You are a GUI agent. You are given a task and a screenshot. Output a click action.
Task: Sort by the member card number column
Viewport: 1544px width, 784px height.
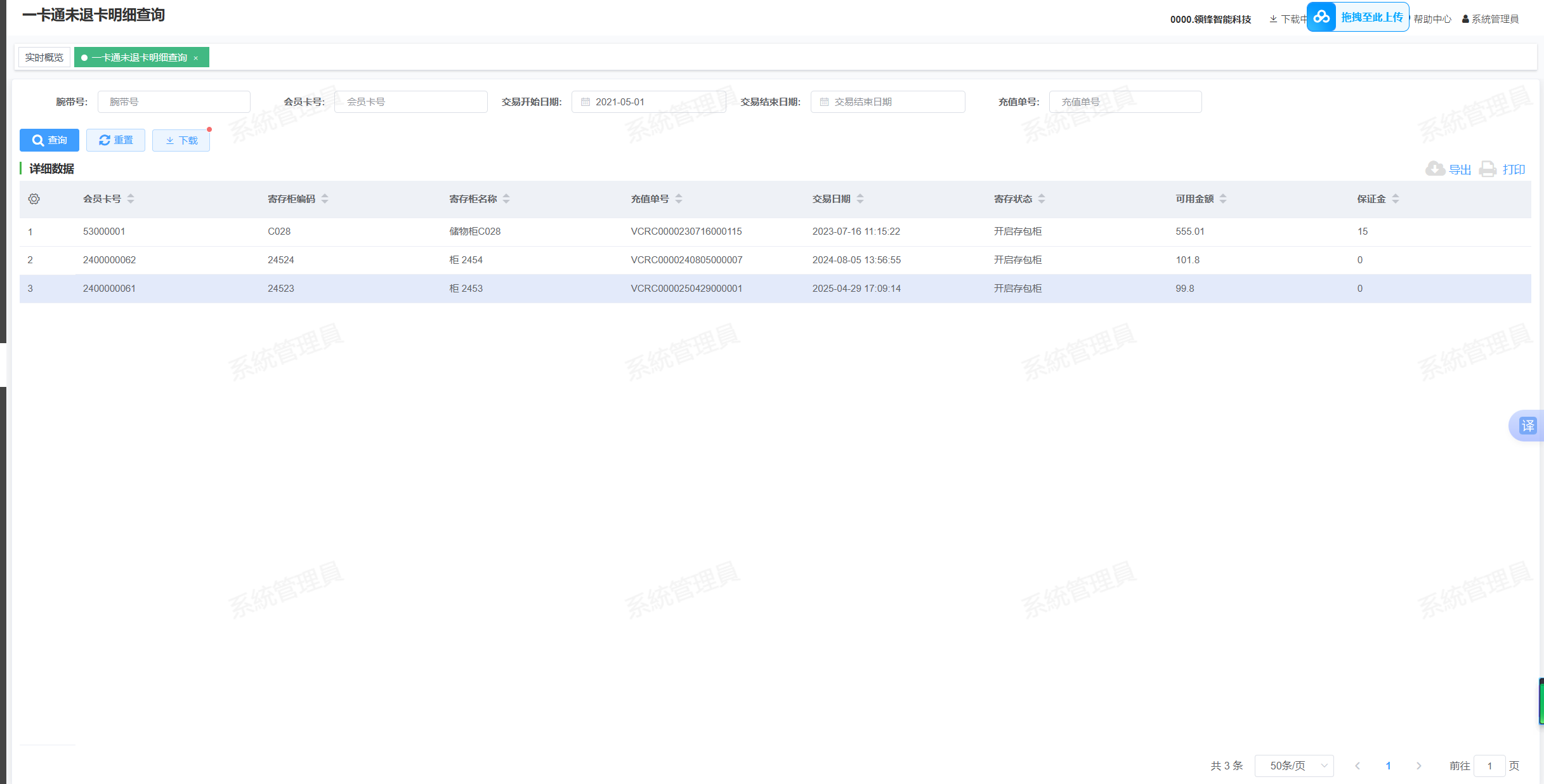pos(131,199)
